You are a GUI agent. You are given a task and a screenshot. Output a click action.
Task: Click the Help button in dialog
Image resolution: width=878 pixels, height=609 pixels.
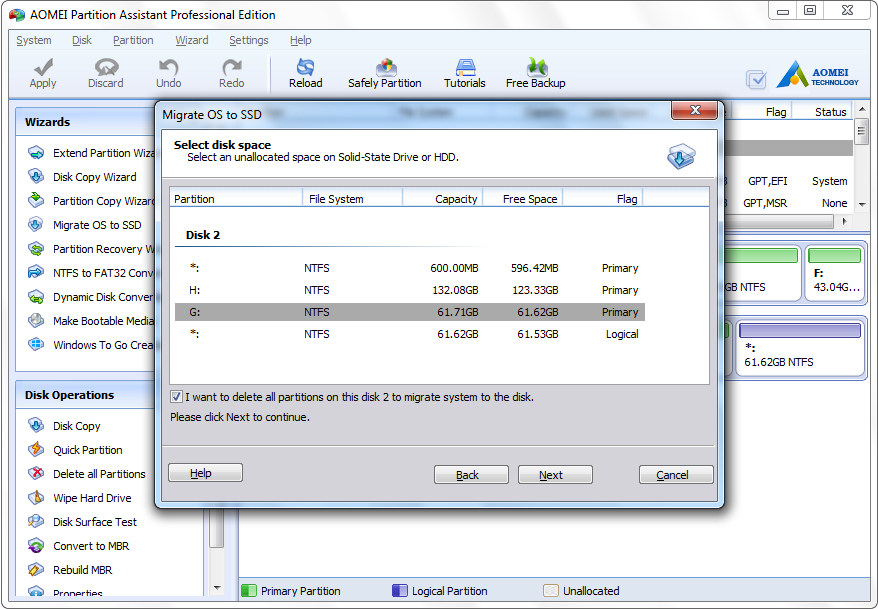click(x=206, y=473)
